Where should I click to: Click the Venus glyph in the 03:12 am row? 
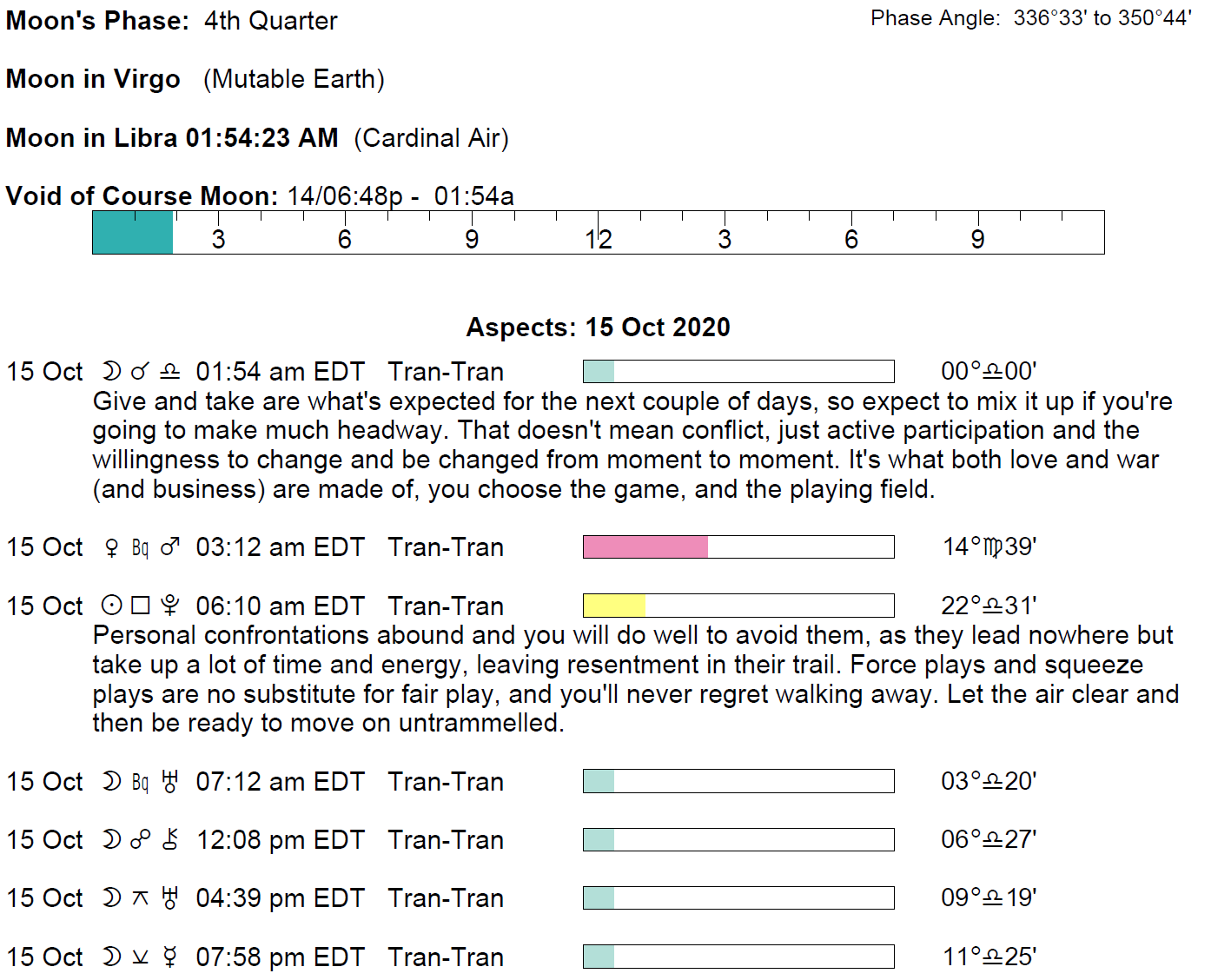(111, 547)
